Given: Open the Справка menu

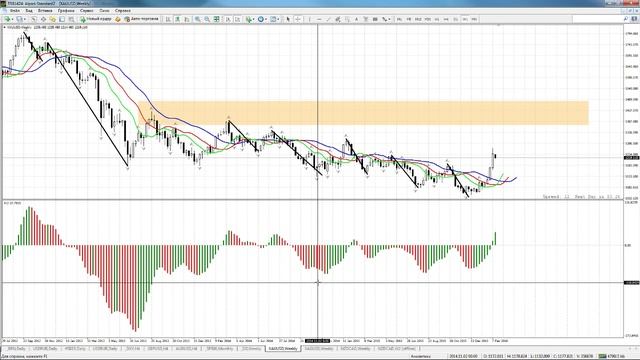Looking at the screenshot, I should pyautogui.click(x=122, y=11).
